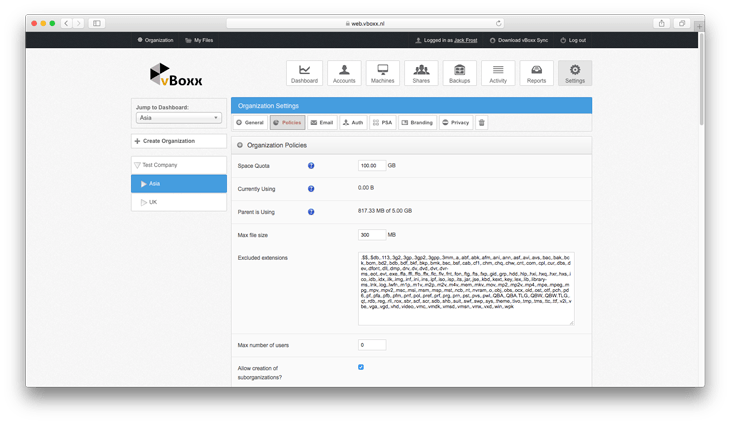Switch to the General tab
The height and width of the screenshot is (423, 730).
click(250, 122)
